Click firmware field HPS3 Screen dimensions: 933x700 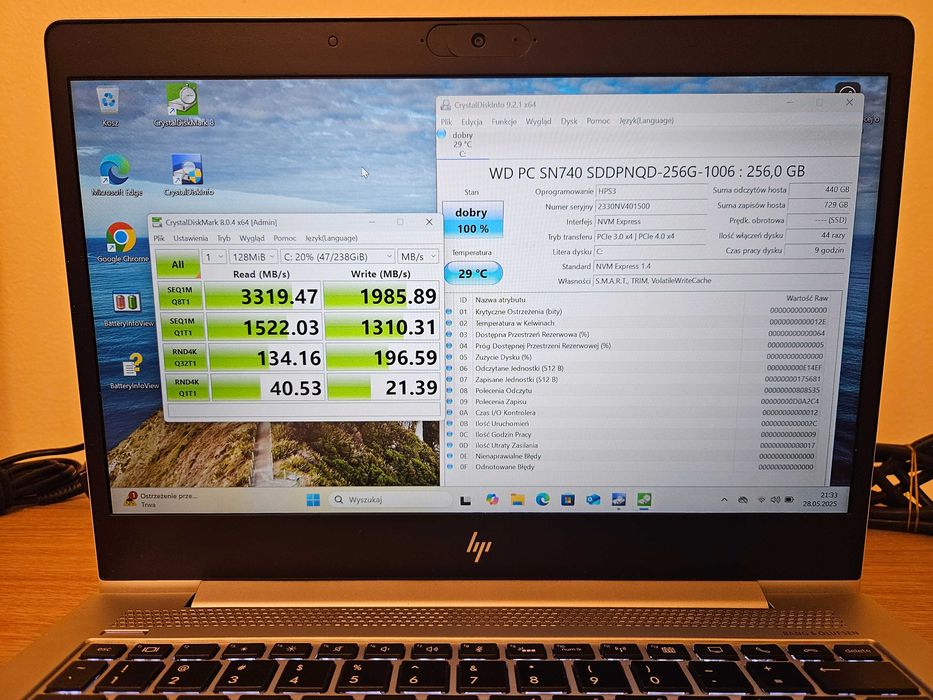tap(651, 191)
